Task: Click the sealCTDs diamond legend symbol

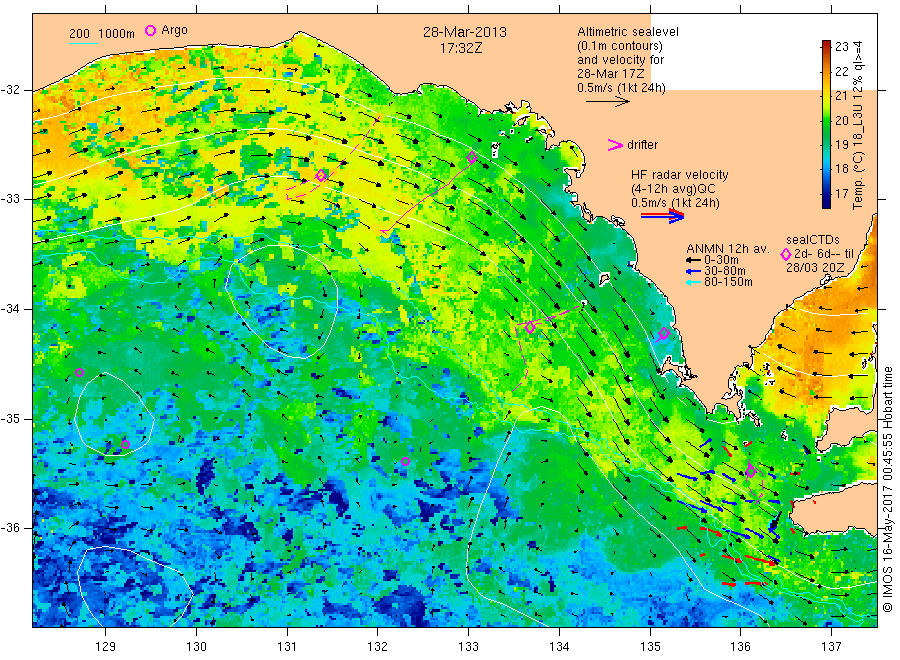Action: pos(786,254)
